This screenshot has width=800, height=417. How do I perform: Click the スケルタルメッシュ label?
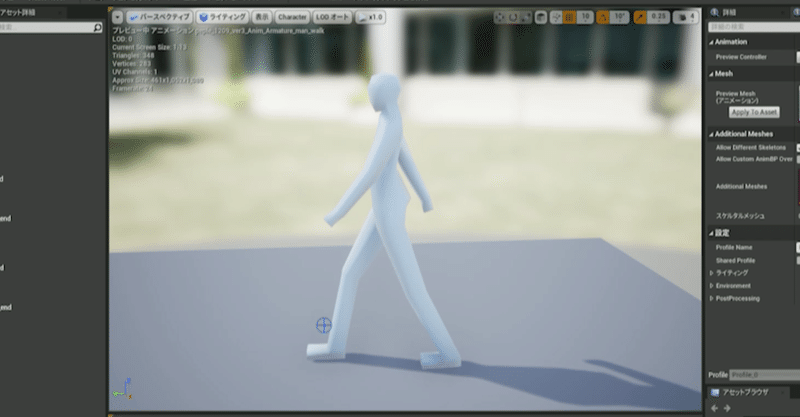pyautogui.click(x=740, y=216)
